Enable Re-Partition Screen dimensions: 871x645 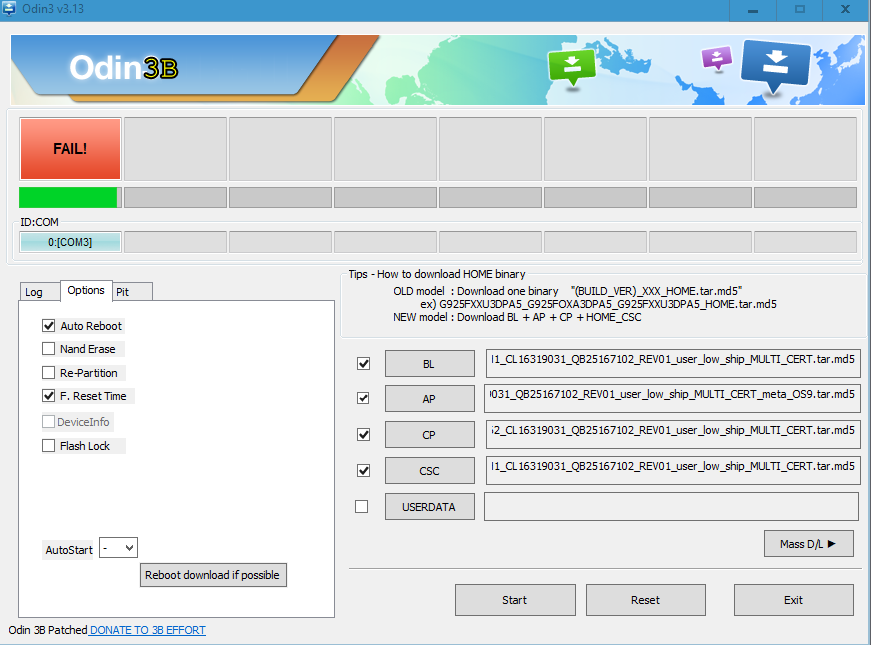49,372
